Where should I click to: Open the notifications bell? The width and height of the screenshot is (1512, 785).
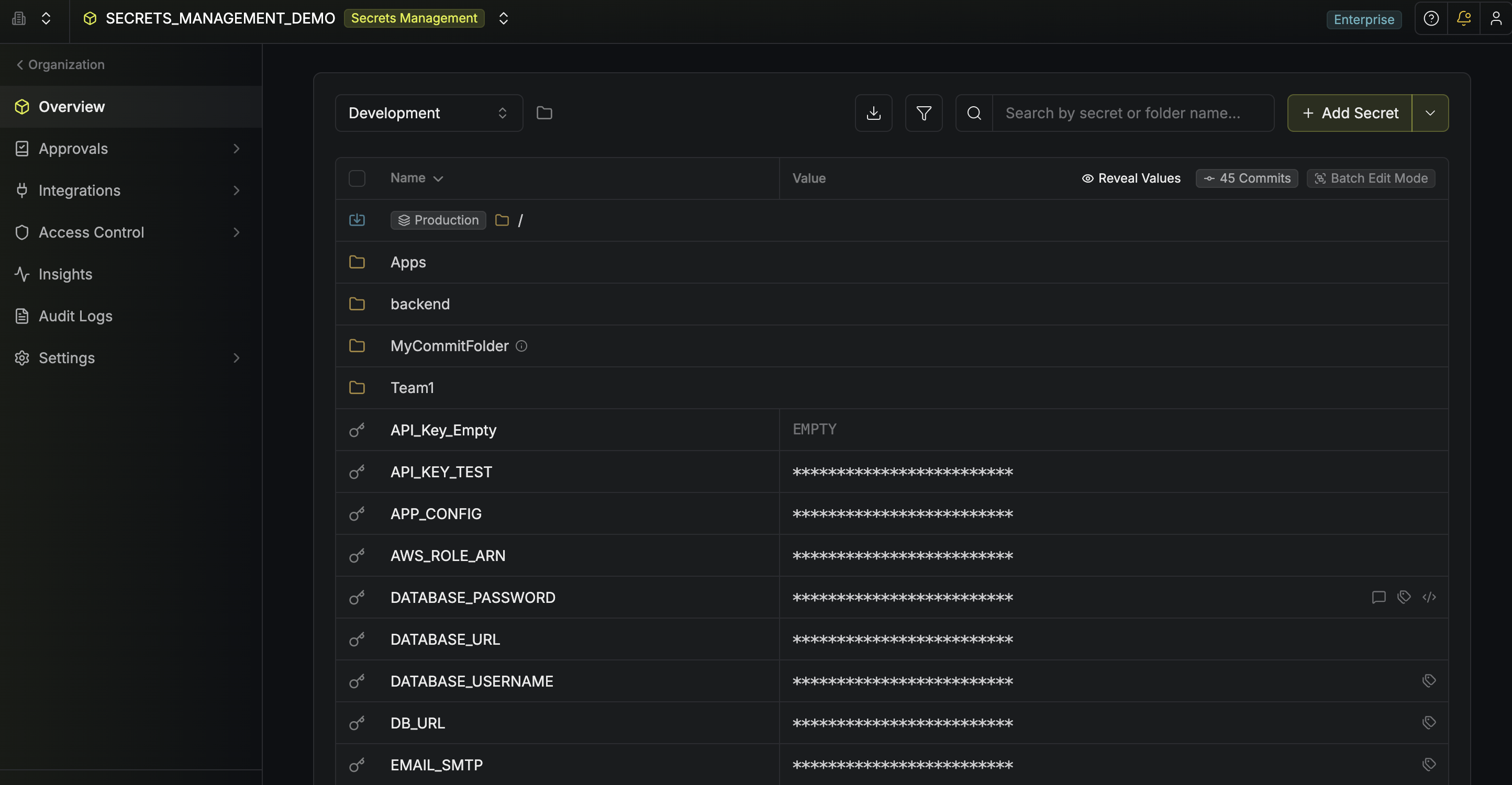[x=1464, y=19]
